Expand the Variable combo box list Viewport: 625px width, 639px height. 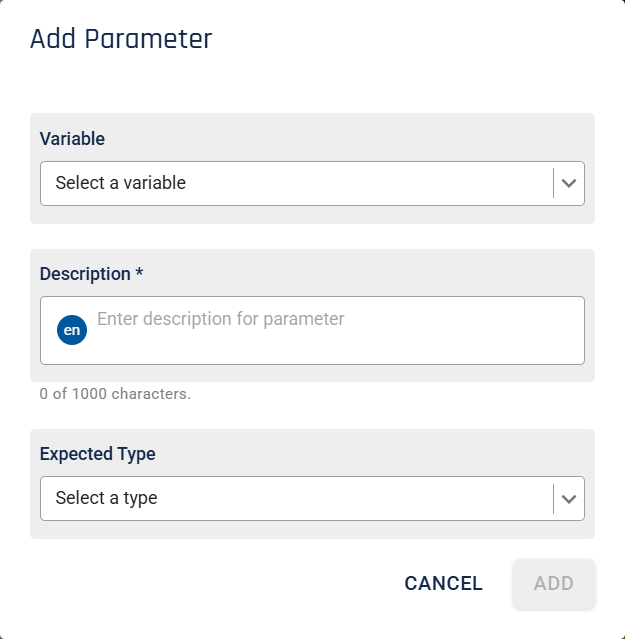(x=312, y=183)
